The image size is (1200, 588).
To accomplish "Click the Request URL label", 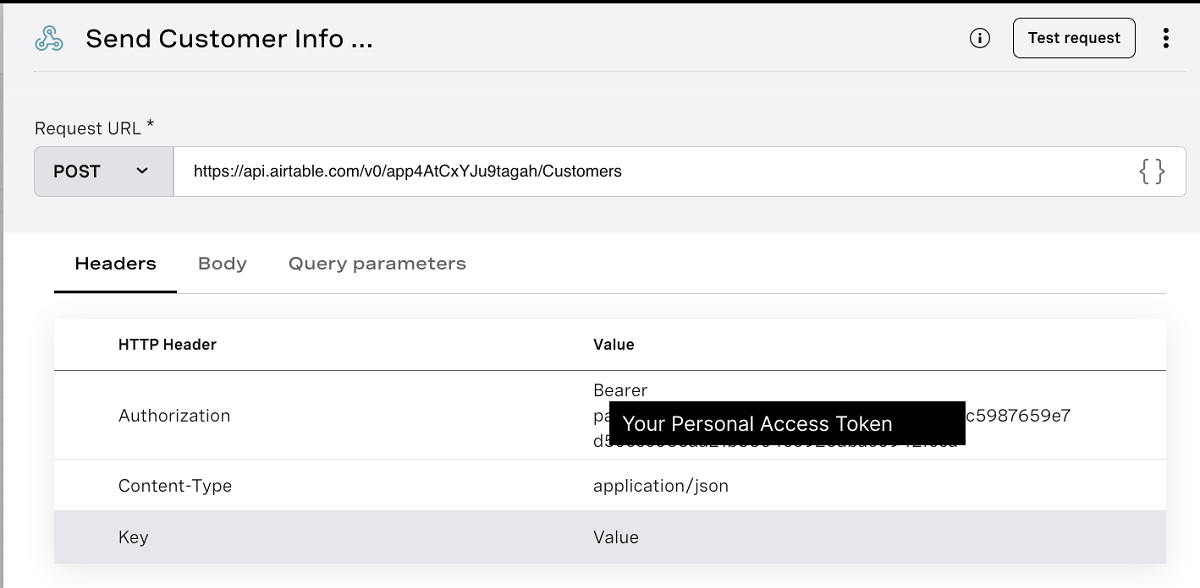I will (95, 128).
